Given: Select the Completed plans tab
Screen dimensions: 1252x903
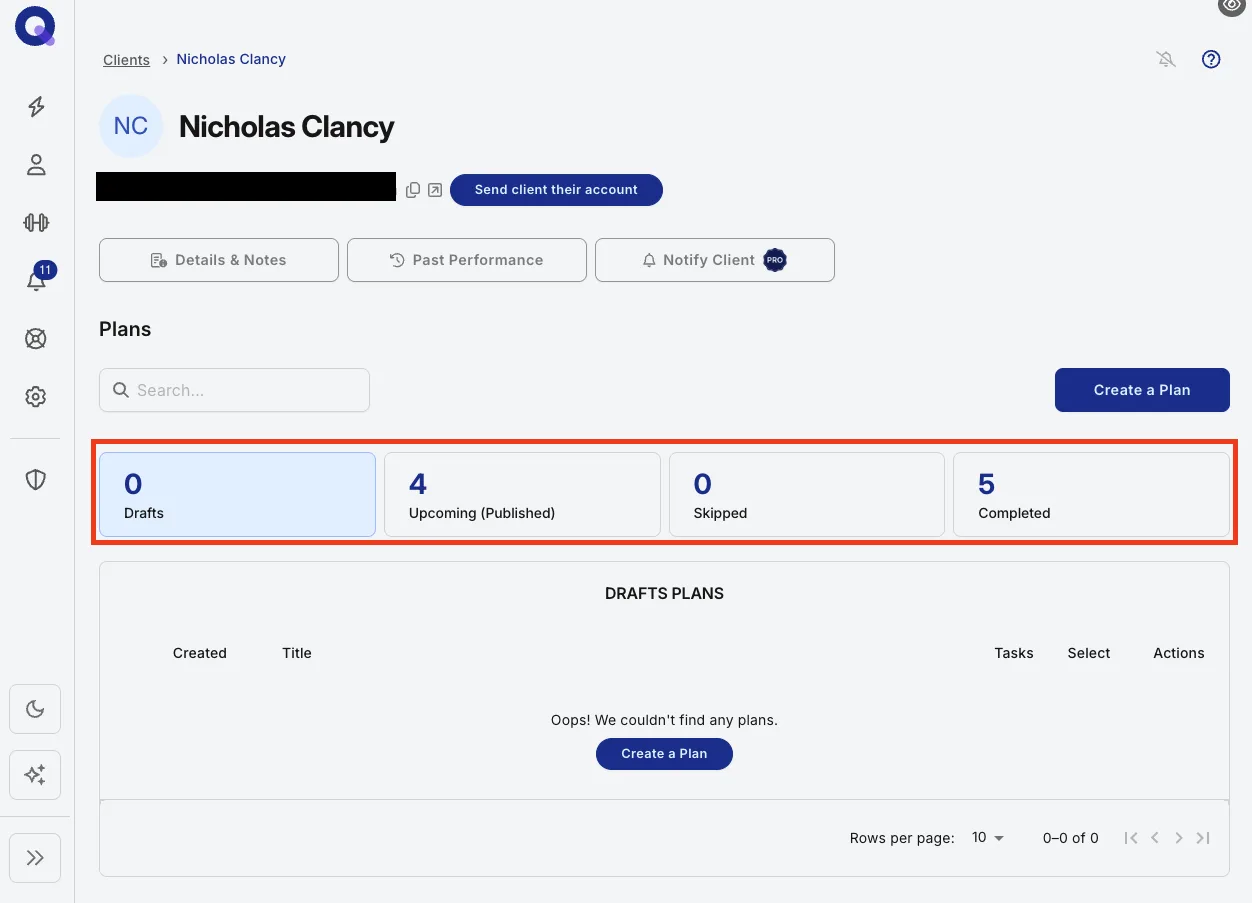Looking at the screenshot, I should coord(1091,495).
